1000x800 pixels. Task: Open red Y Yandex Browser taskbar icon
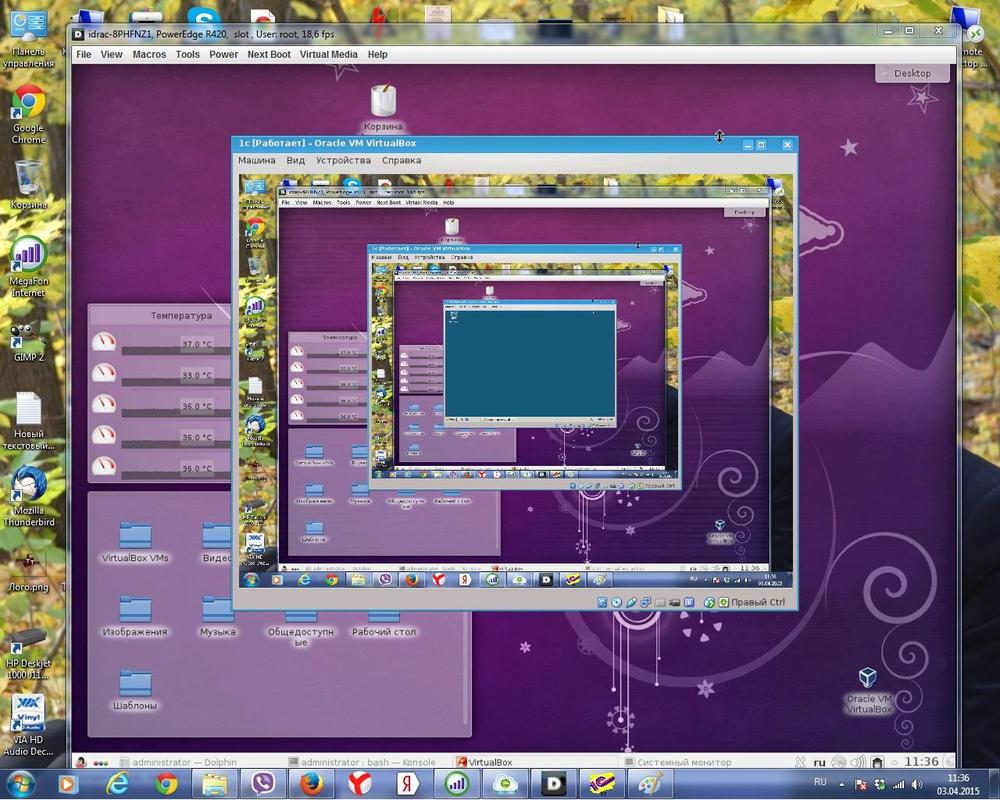click(360, 784)
